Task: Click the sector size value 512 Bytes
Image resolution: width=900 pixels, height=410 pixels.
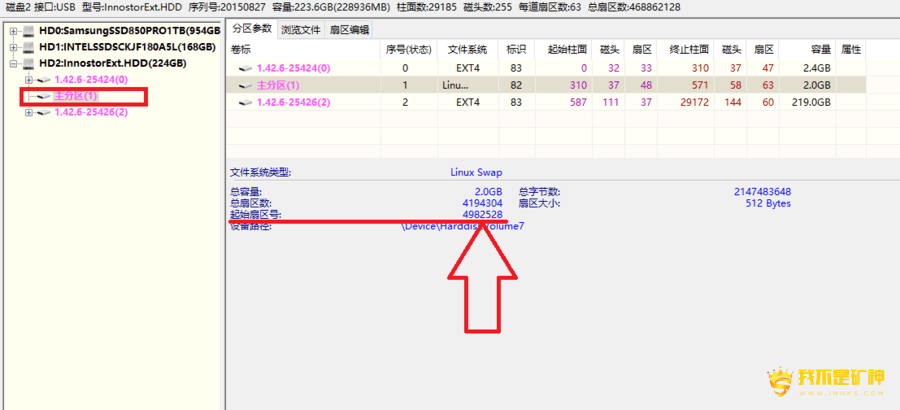Action: 766,203
